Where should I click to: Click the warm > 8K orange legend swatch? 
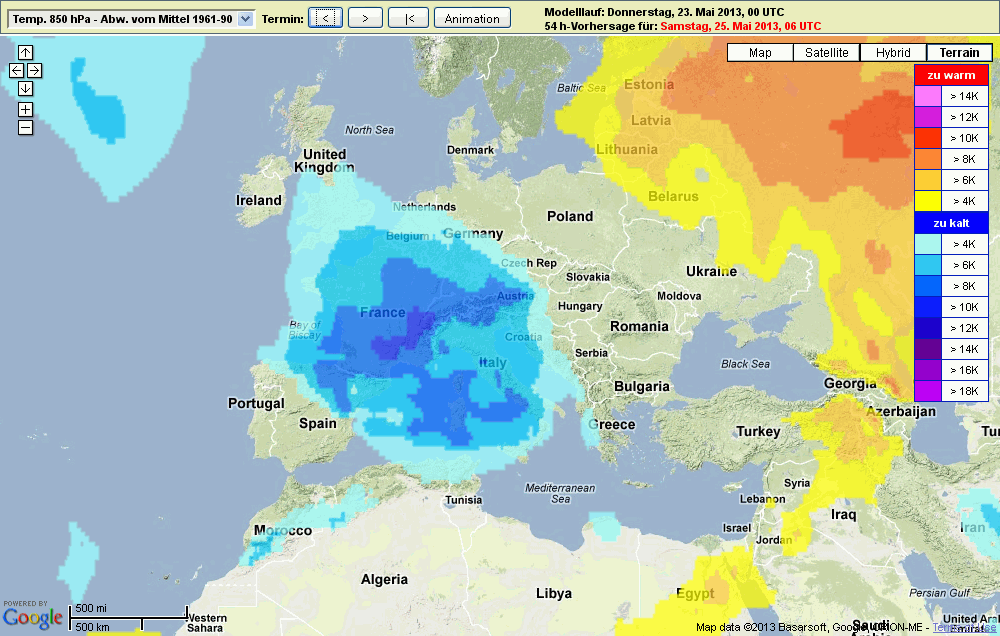pos(927,159)
